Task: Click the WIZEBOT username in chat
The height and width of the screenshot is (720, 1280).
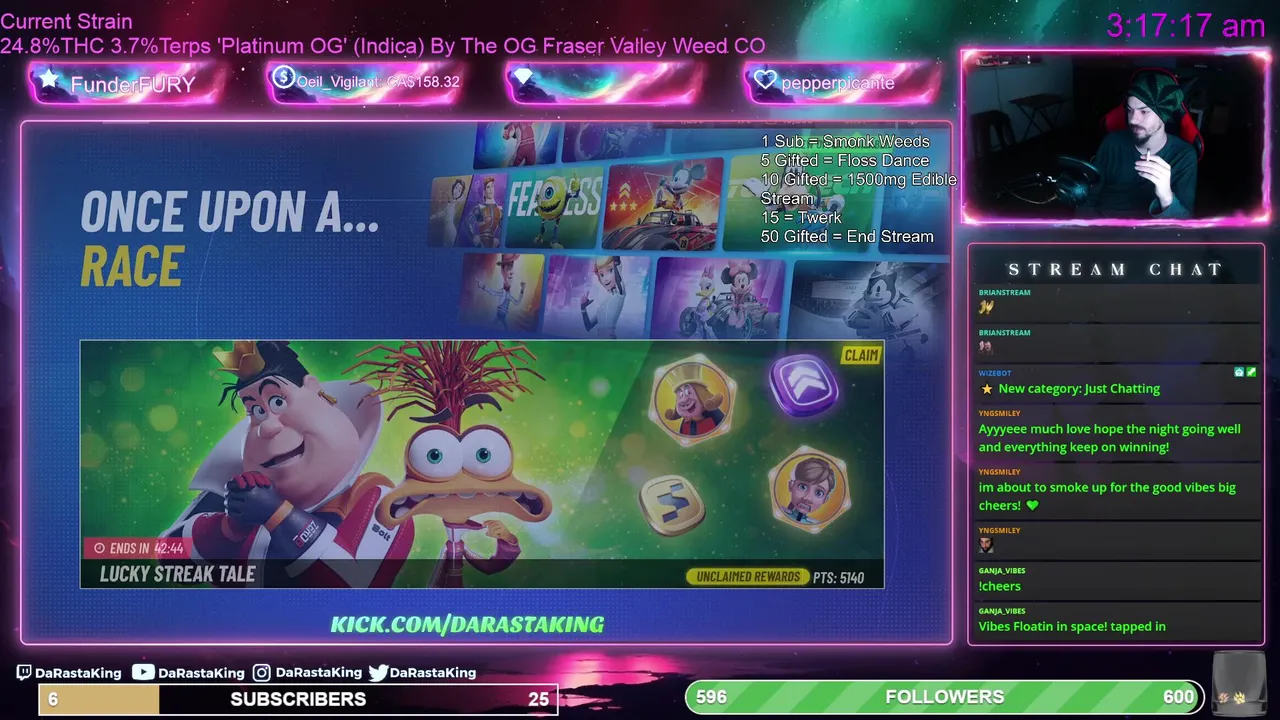Action: pos(995,373)
